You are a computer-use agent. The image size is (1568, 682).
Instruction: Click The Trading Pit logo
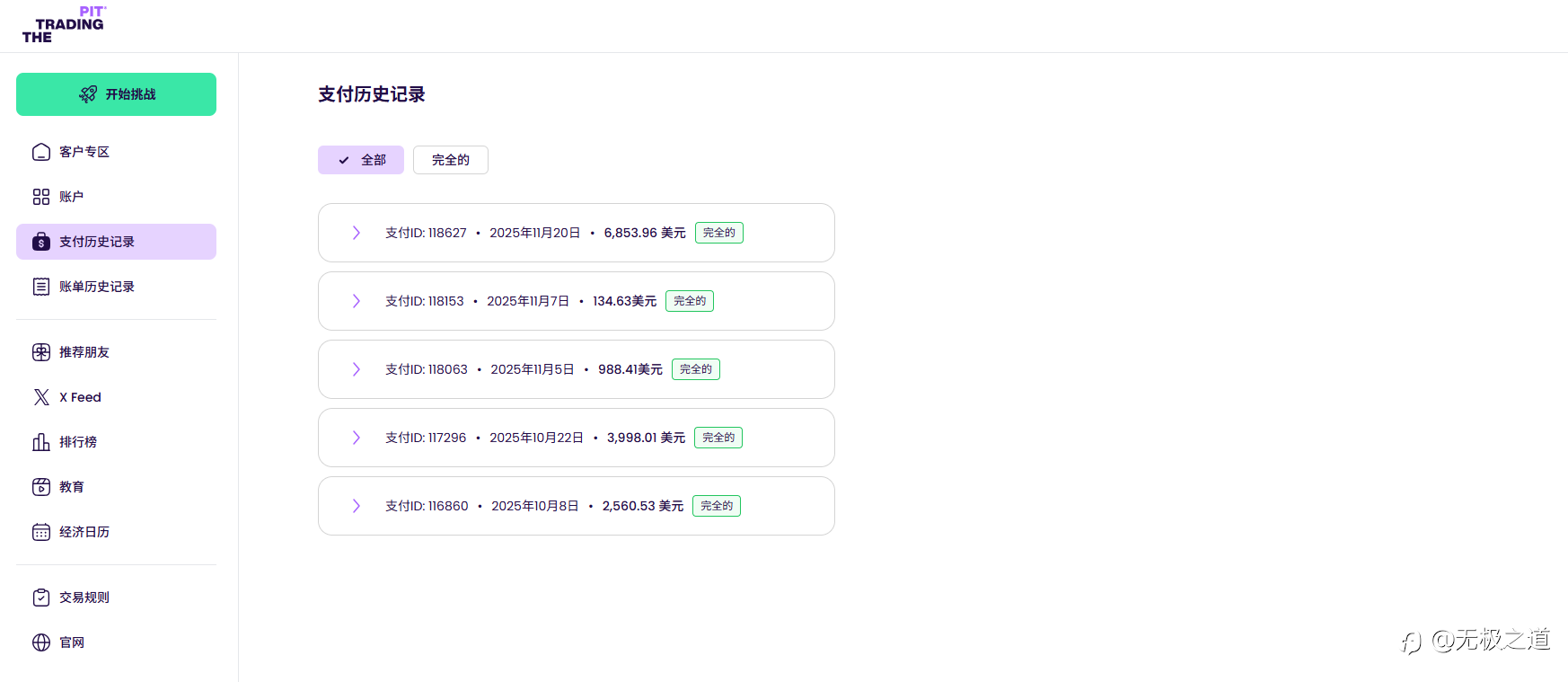coord(64,25)
